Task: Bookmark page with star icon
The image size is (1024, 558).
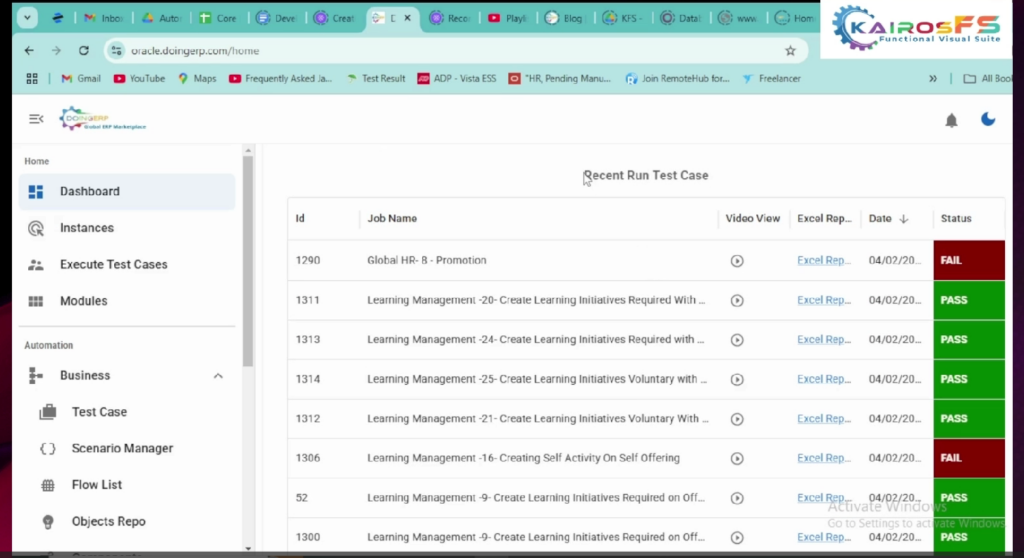Action: tap(790, 50)
